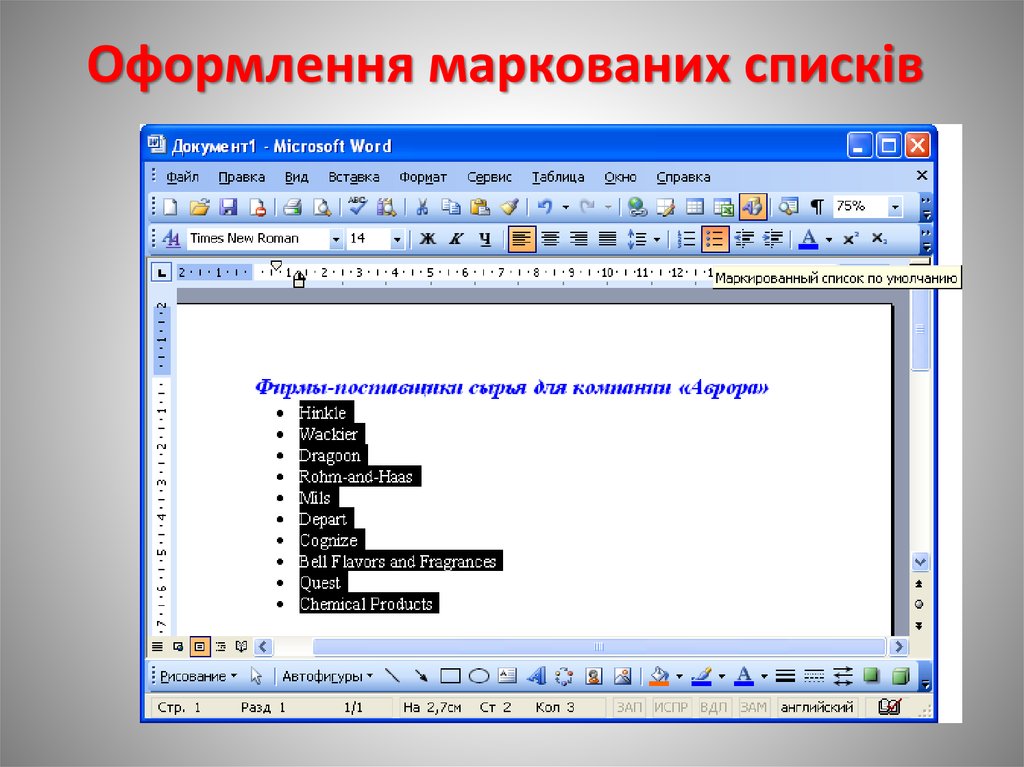Open the Файл menu
Viewport: 1024px width, 767px height.
[x=182, y=176]
